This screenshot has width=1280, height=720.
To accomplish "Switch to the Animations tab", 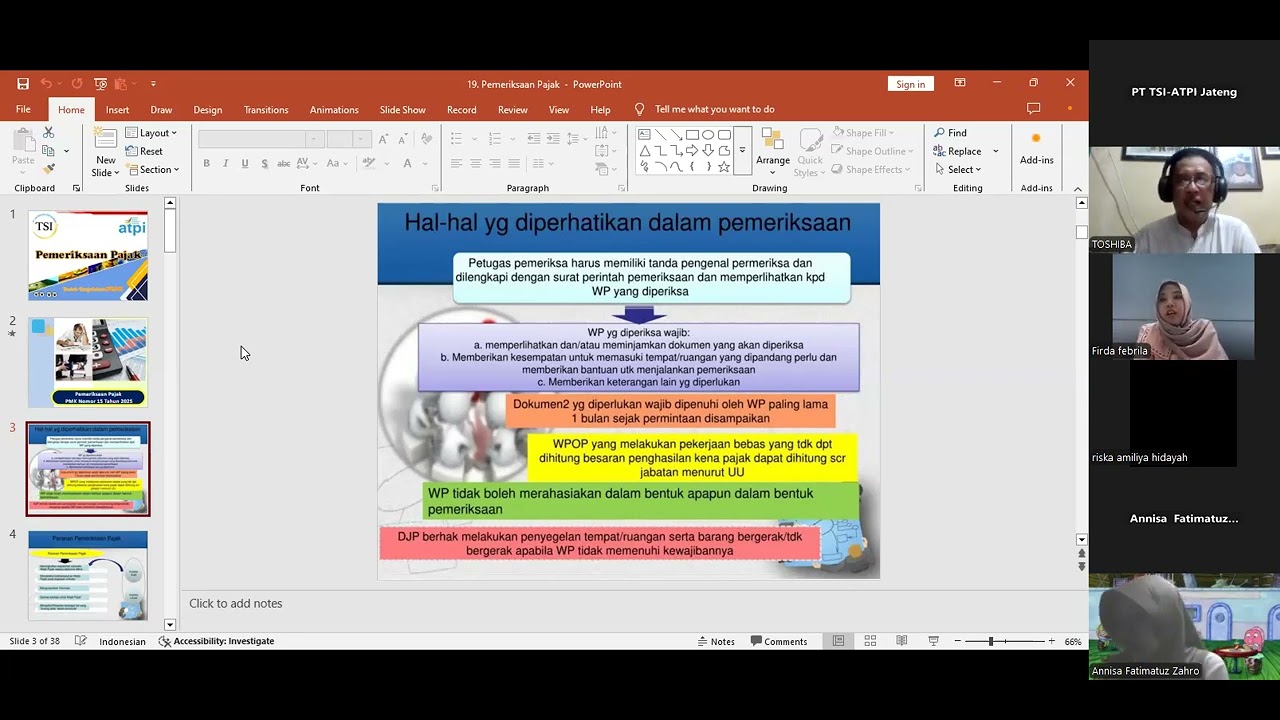I will tap(334, 110).
